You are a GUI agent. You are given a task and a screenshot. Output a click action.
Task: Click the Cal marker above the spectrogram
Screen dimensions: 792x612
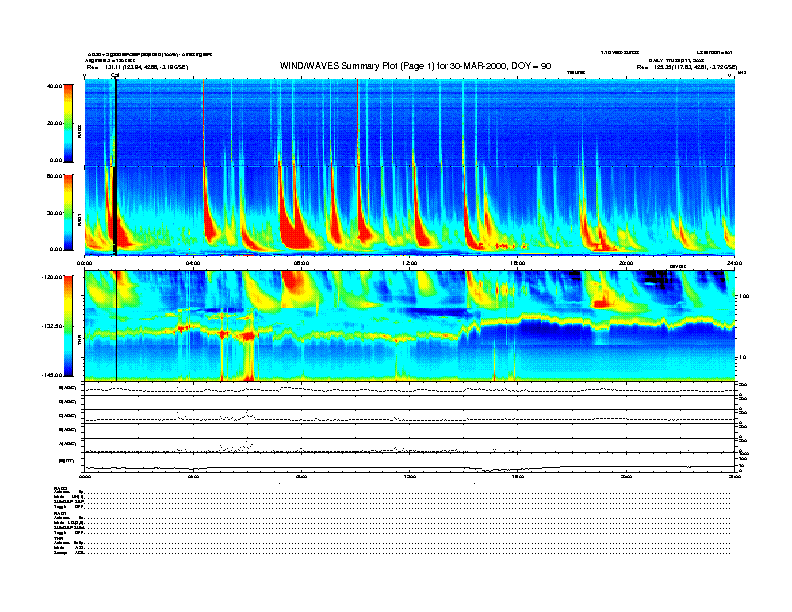115,75
